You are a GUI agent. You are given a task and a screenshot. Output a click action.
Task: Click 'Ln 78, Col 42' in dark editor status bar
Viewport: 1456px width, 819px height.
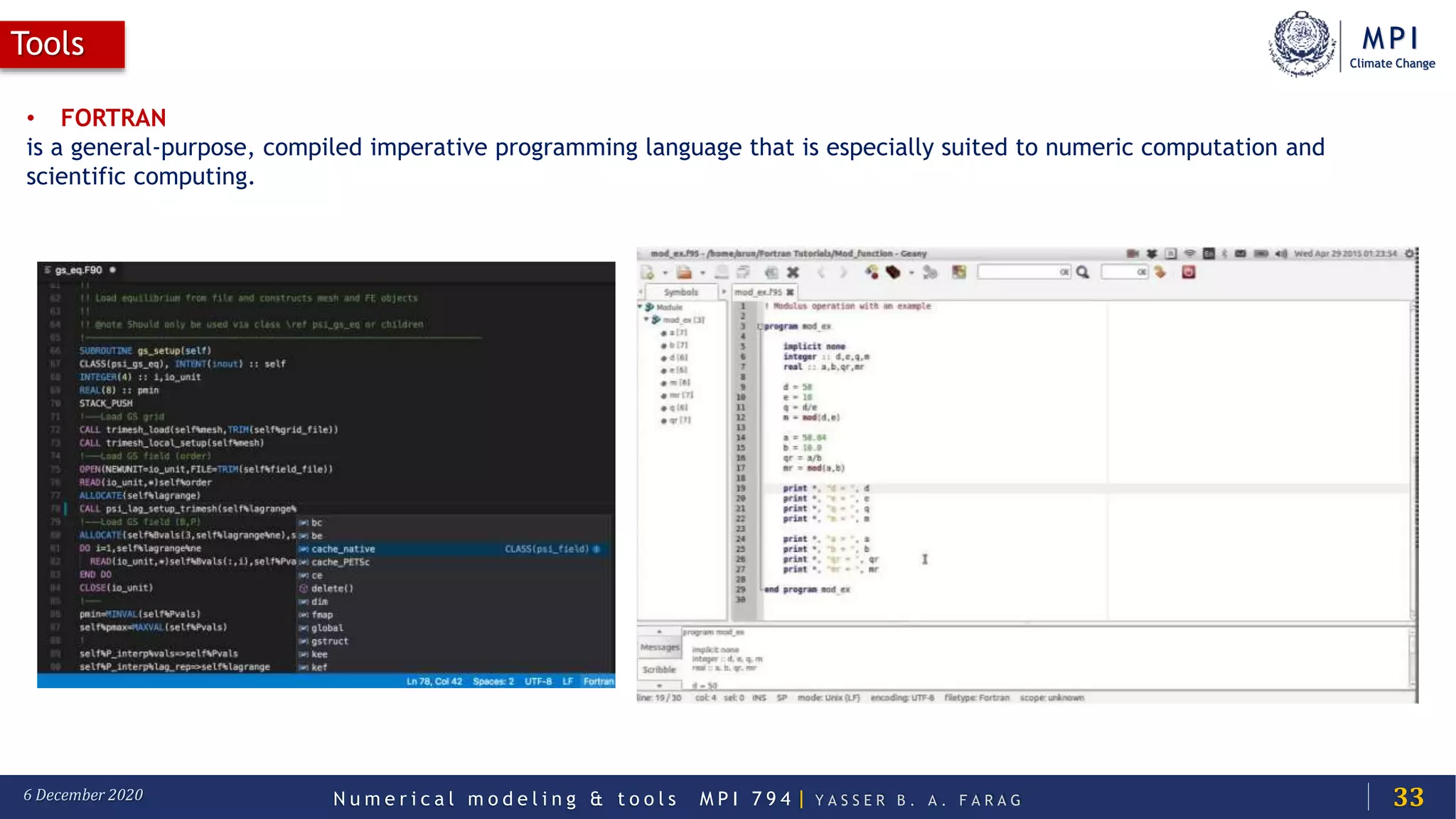point(434,681)
